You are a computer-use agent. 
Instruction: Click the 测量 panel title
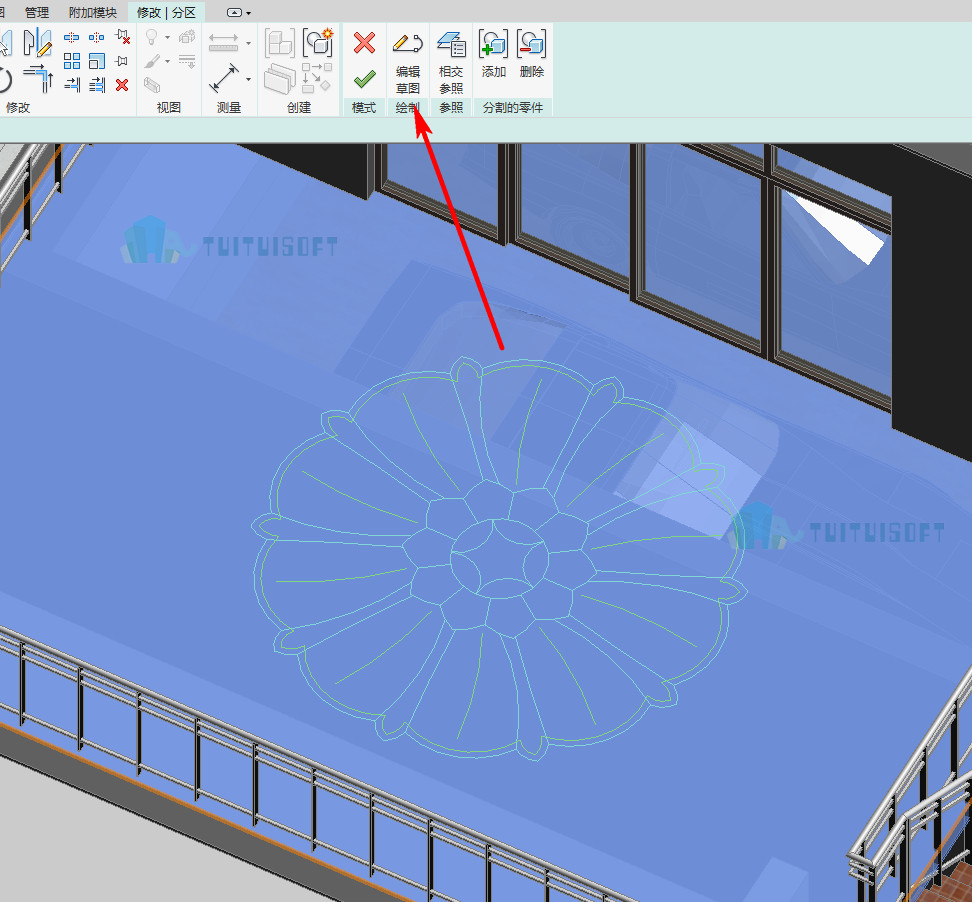[229, 108]
